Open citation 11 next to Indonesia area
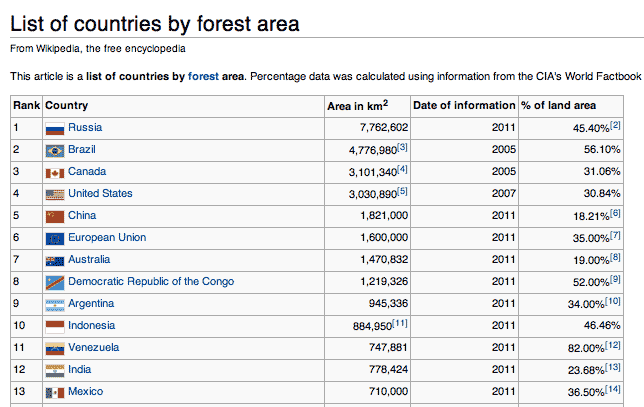 click(399, 323)
